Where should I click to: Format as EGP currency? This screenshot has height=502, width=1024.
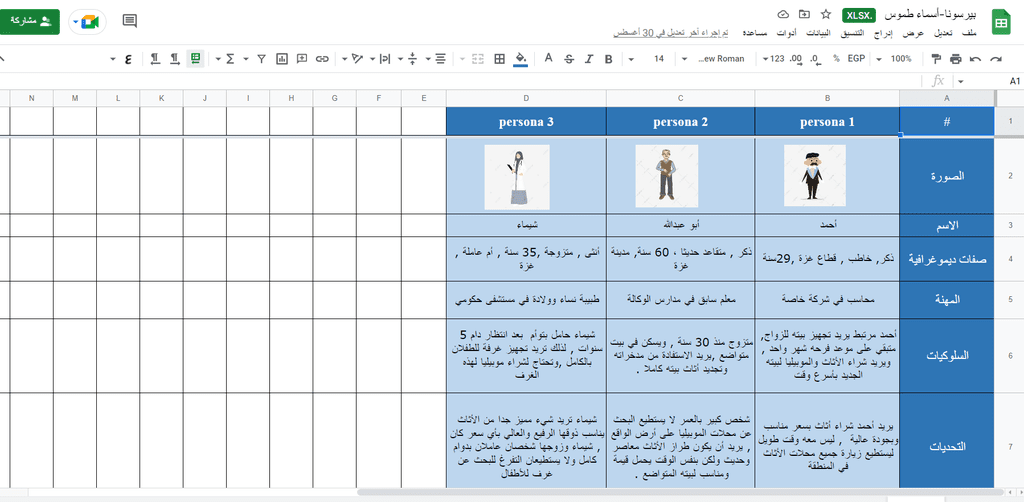(x=856, y=59)
